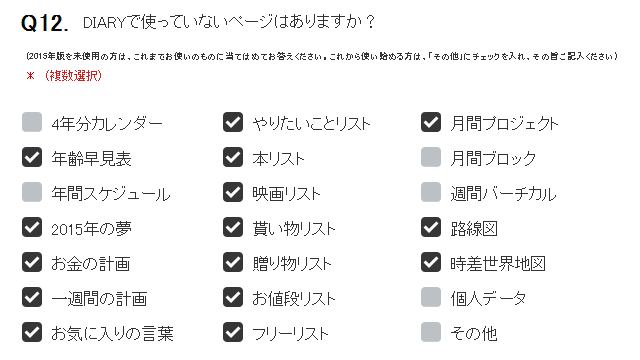Enable the 年間スケジュール option
The image size is (640, 360).
[32, 192]
